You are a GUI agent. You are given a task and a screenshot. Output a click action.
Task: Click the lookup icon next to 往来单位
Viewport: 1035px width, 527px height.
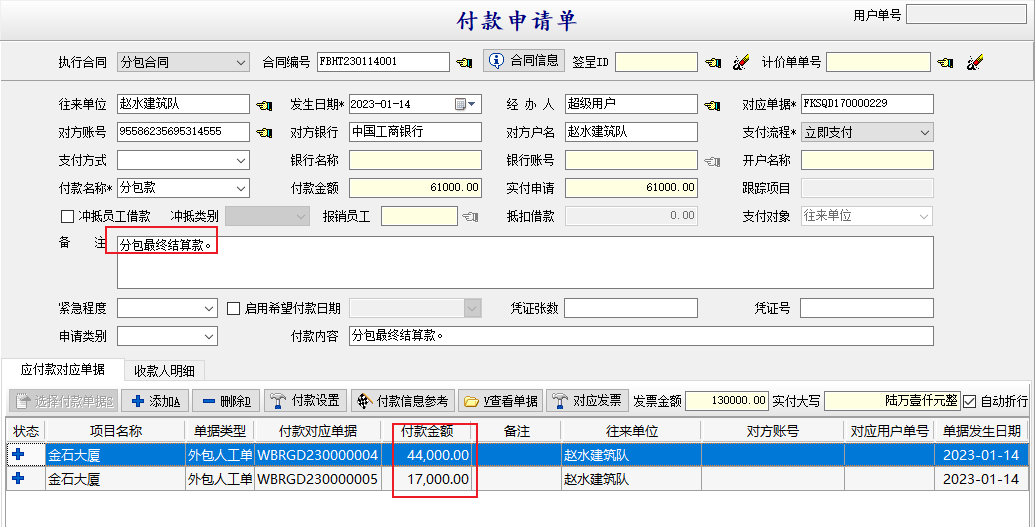(x=264, y=104)
